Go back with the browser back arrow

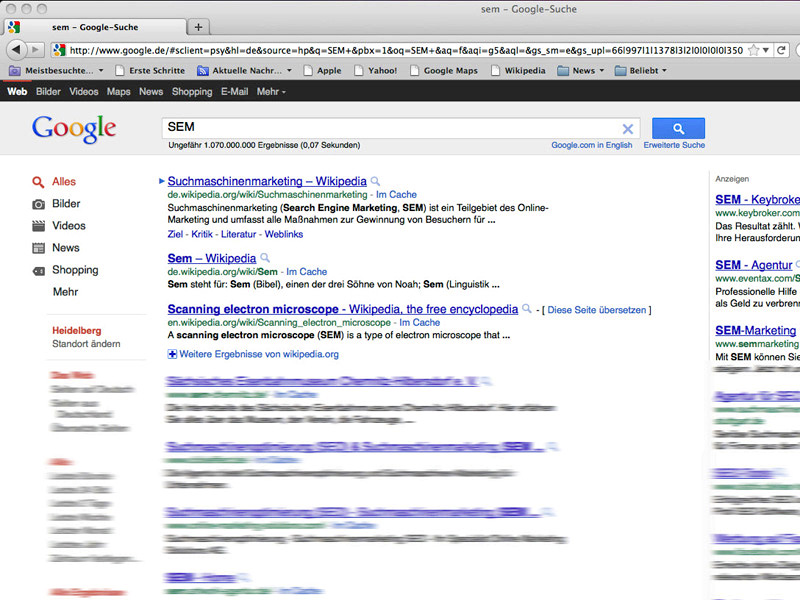(x=16, y=49)
